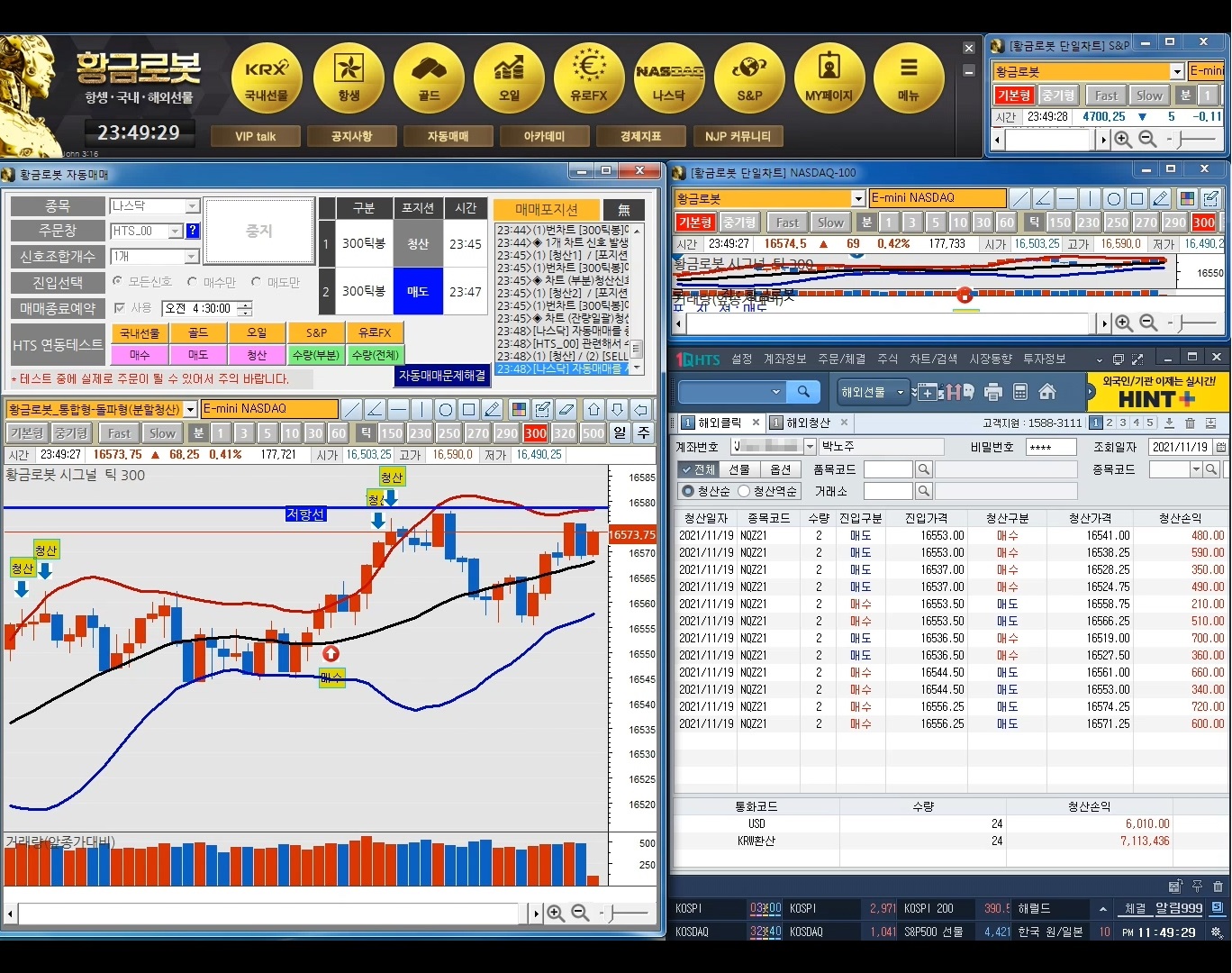The image size is (1232, 973).
Task: Click VIP talk button
Action: (x=256, y=136)
